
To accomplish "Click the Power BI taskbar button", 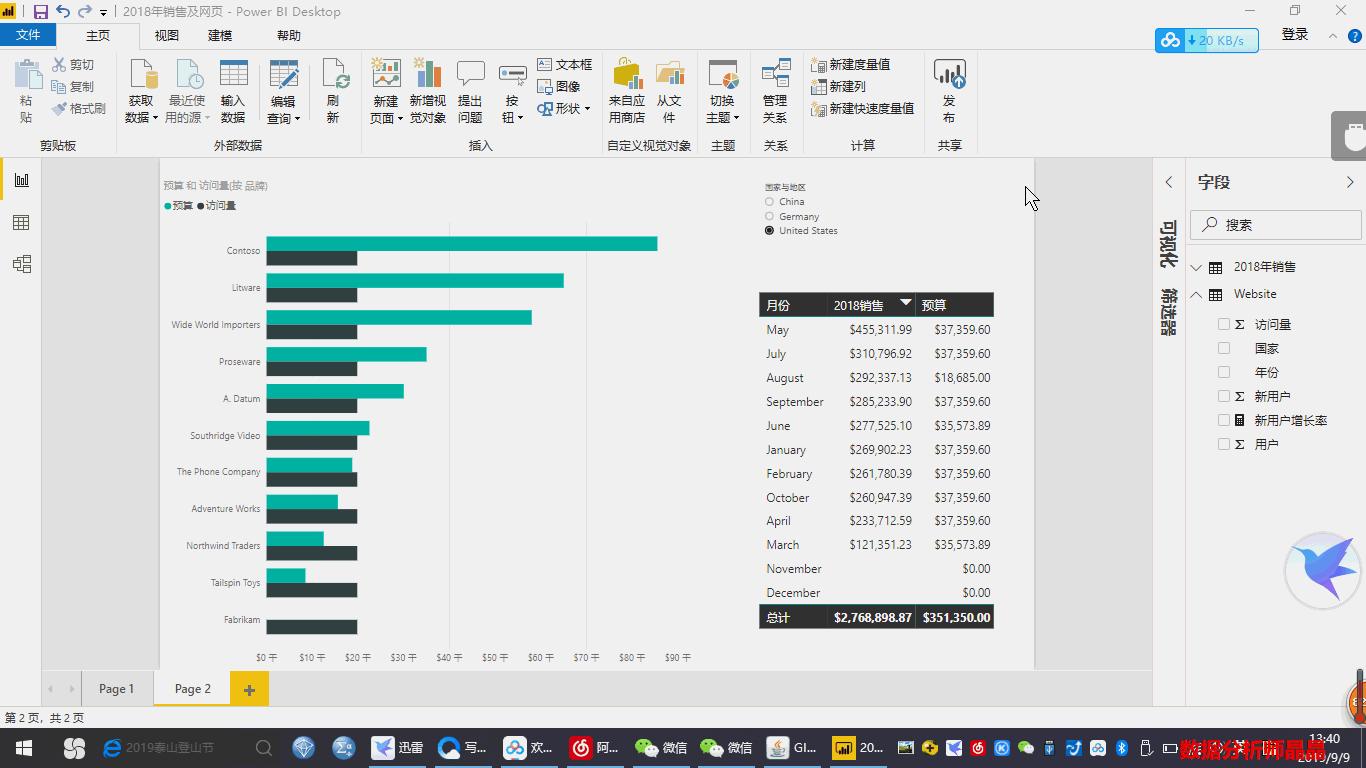I will pos(859,748).
